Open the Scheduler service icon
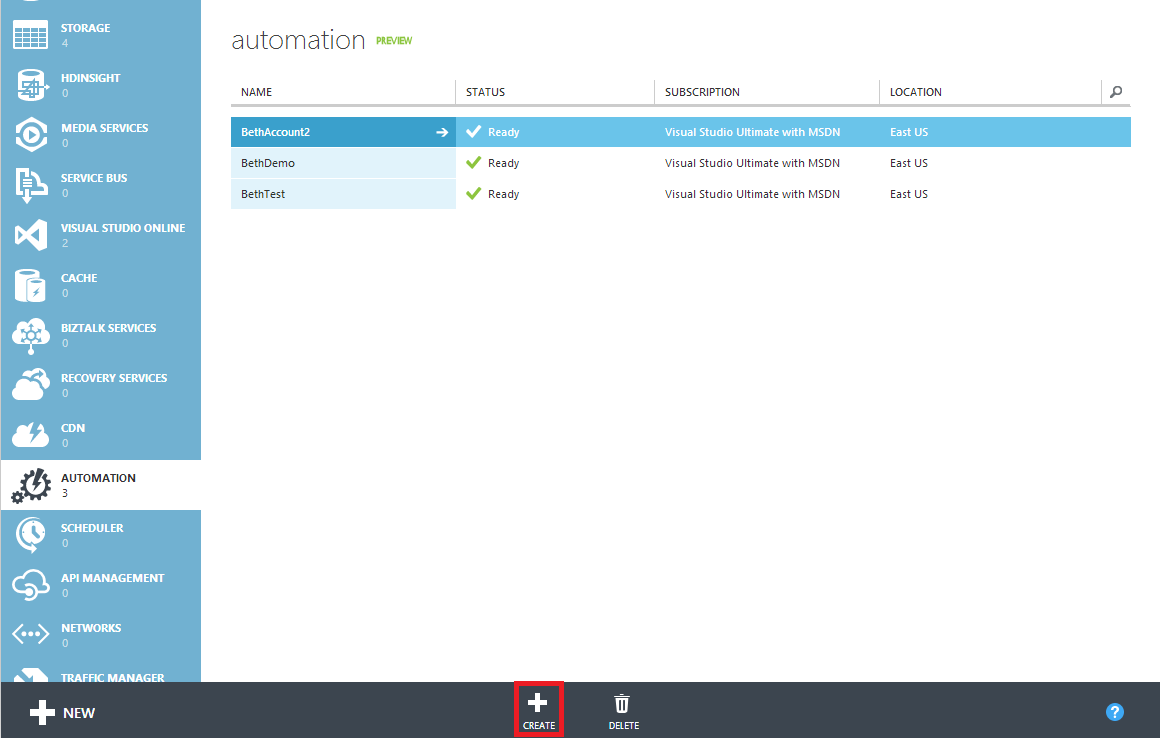 pyautogui.click(x=30, y=534)
